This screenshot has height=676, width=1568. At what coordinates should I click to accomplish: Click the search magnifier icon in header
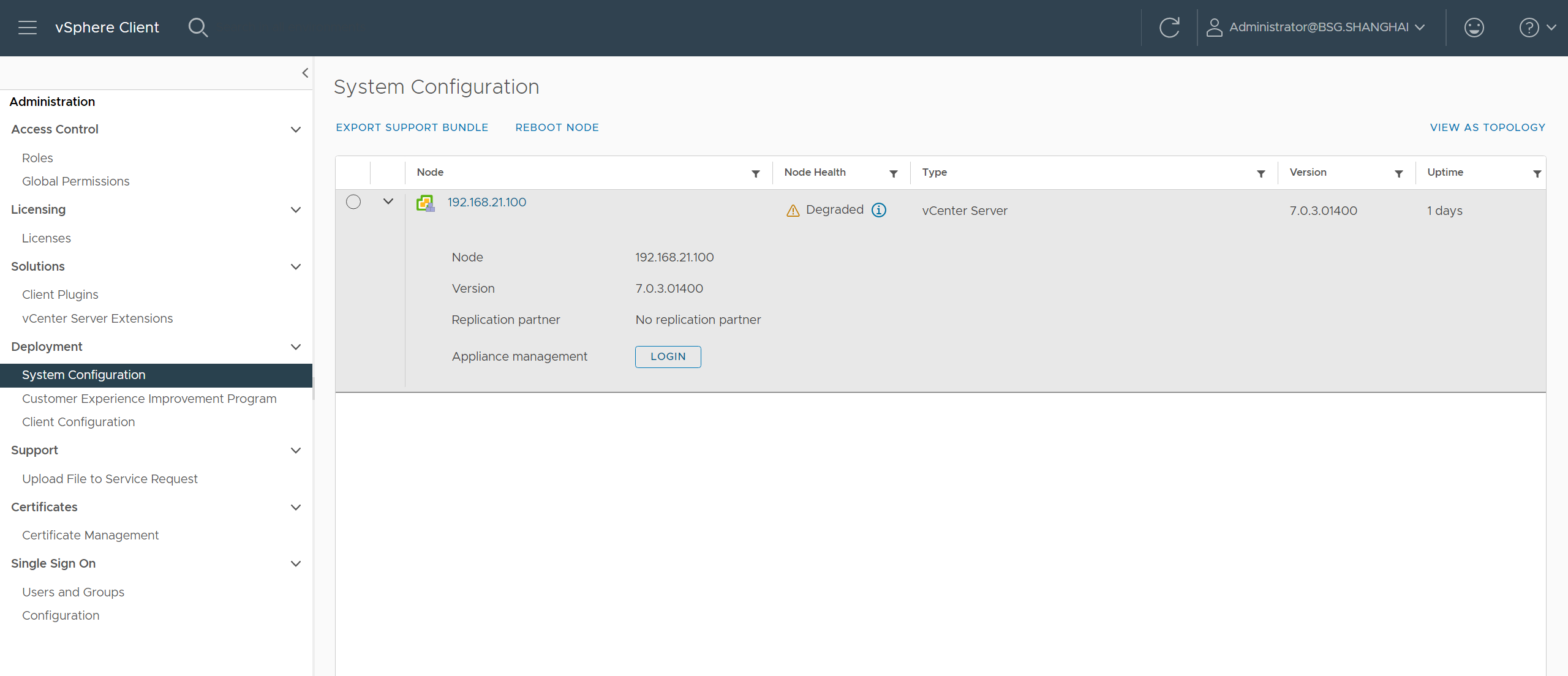point(197,27)
